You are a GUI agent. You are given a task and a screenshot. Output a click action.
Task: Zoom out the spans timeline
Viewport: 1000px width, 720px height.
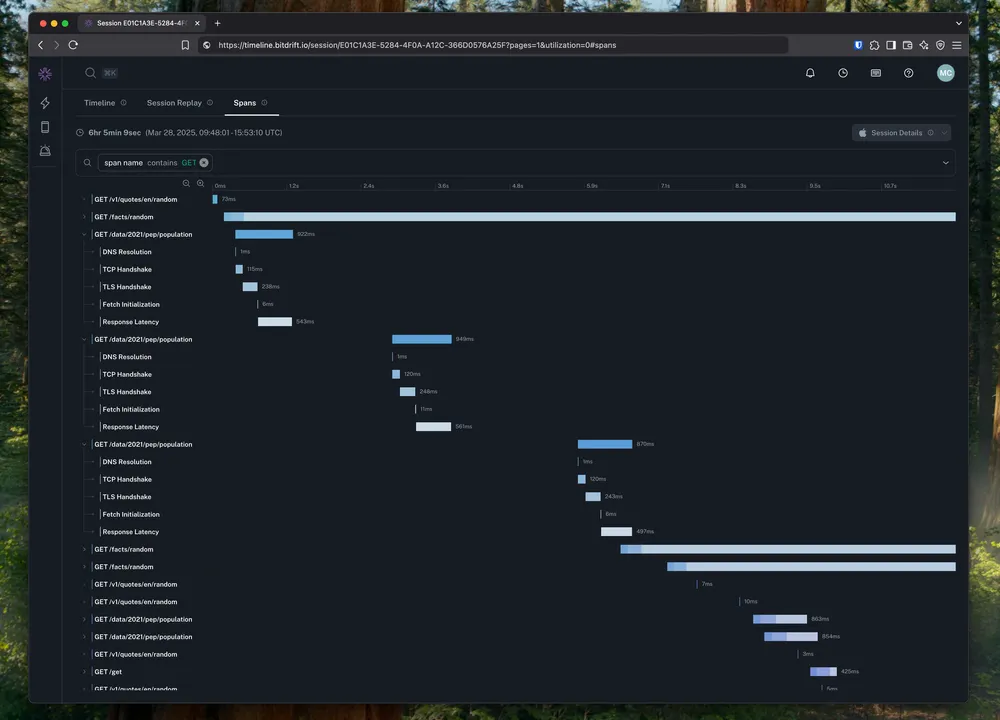186,183
